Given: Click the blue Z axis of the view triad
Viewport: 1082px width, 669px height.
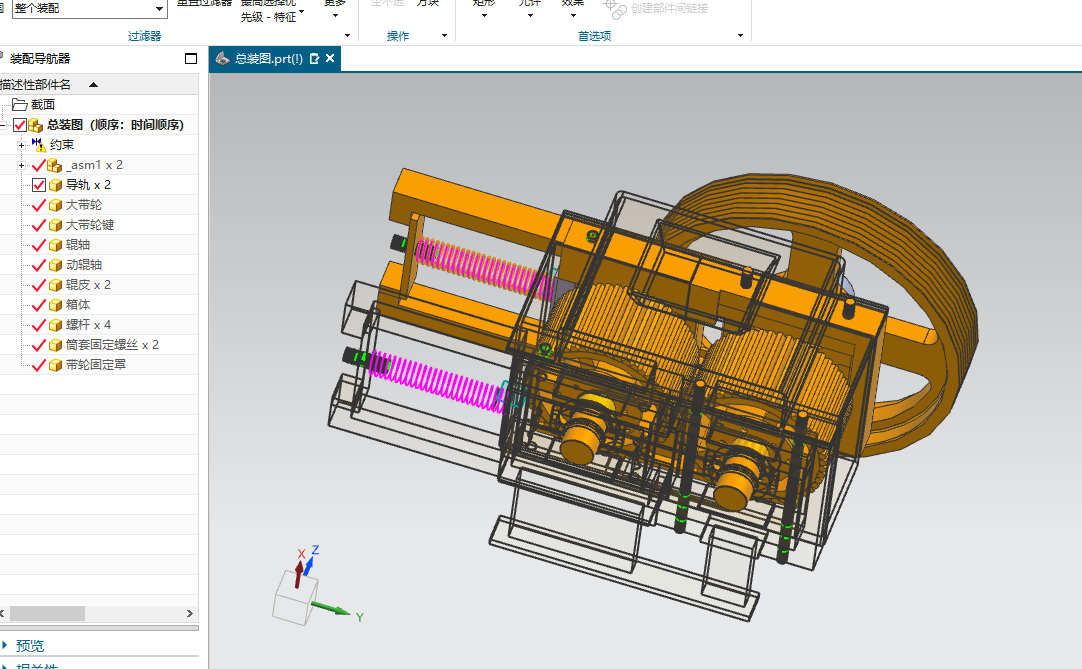Looking at the screenshot, I should point(309,566).
